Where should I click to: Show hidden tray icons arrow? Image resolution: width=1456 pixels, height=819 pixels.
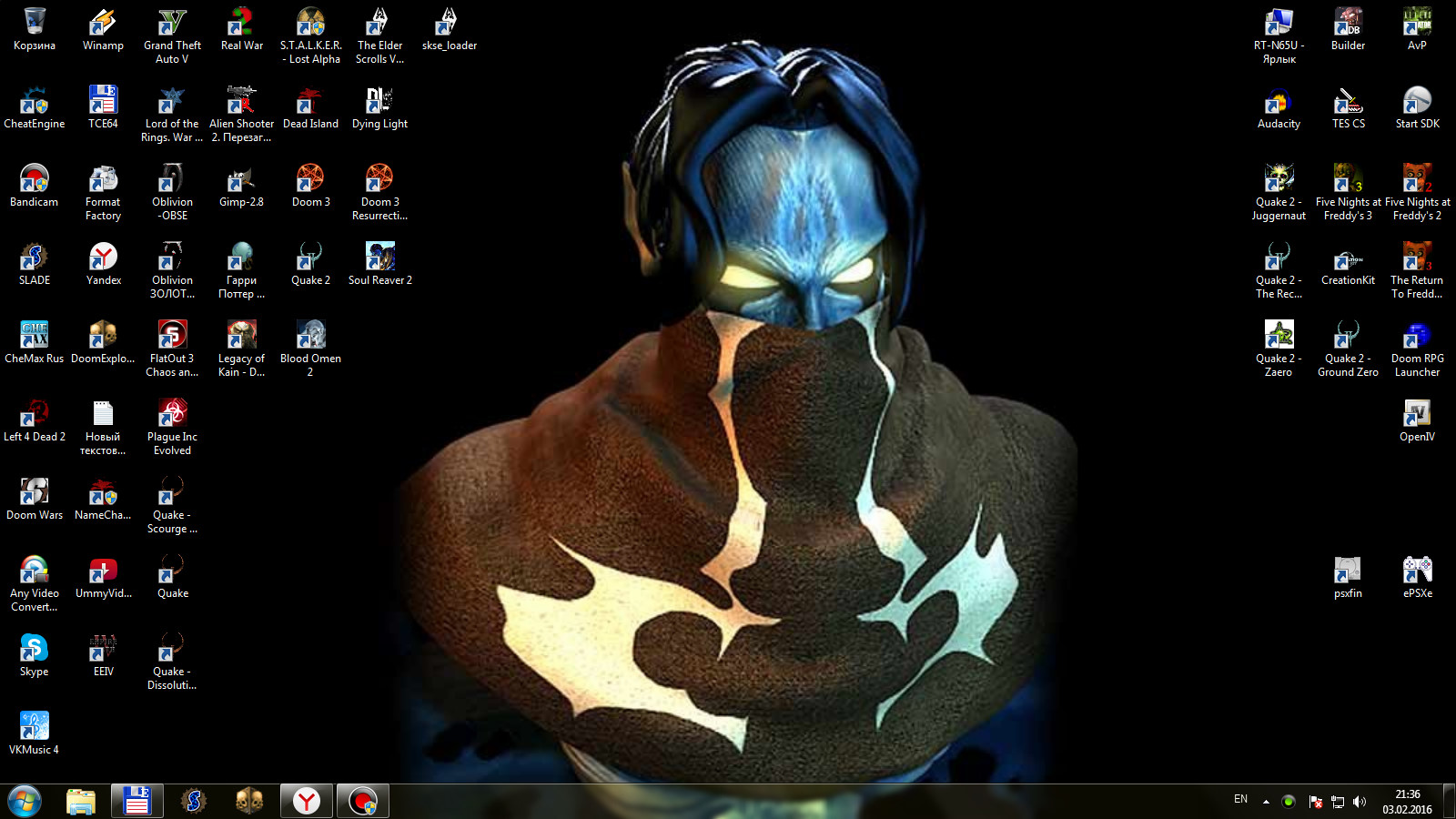(x=1266, y=802)
